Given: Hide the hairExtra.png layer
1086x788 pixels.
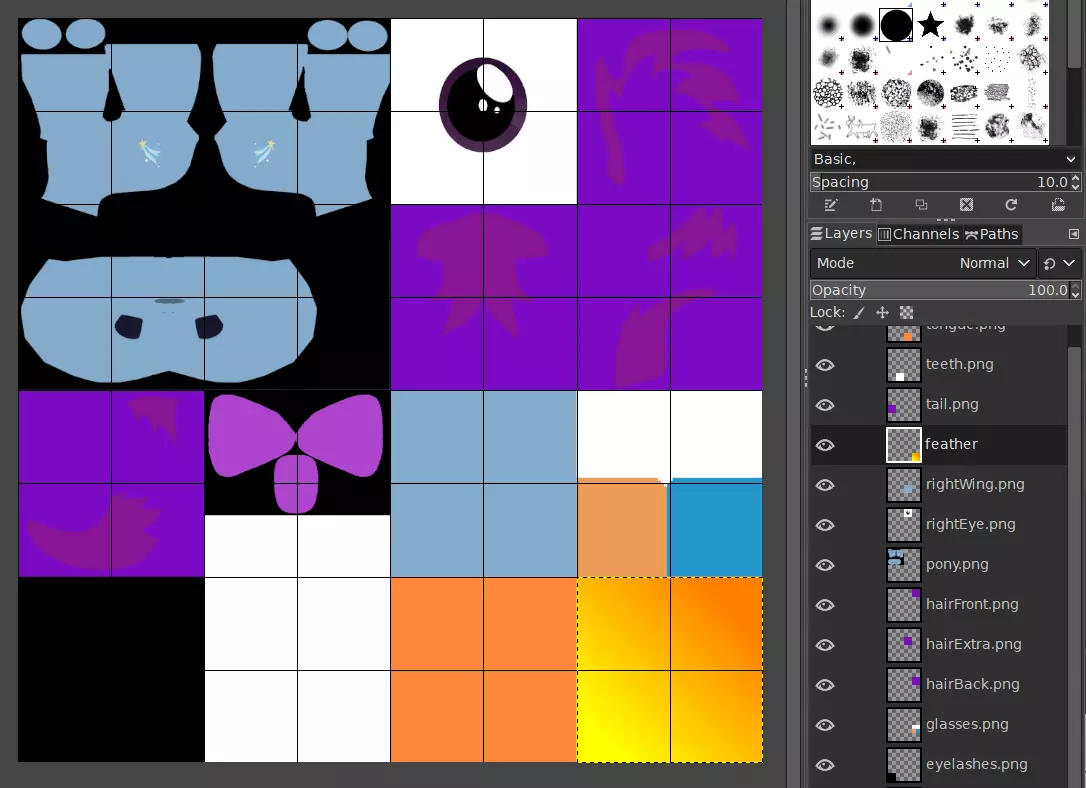Looking at the screenshot, I should click(x=825, y=645).
